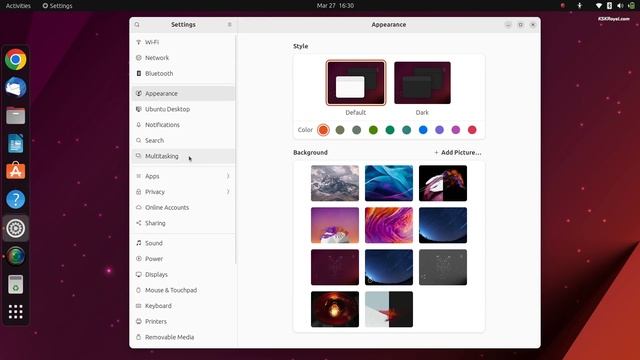
Task: Open the globe application icon in dock
Action: coord(16,256)
